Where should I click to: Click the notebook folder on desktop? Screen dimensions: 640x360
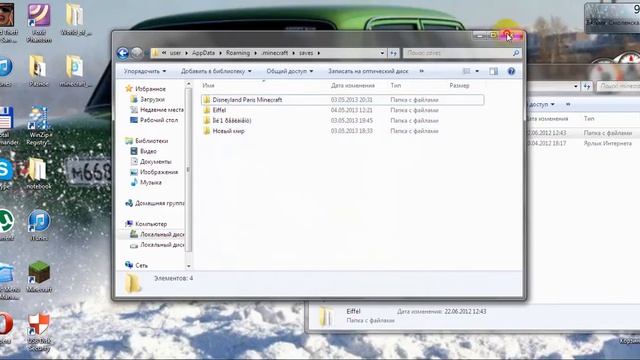pyautogui.click(x=39, y=174)
